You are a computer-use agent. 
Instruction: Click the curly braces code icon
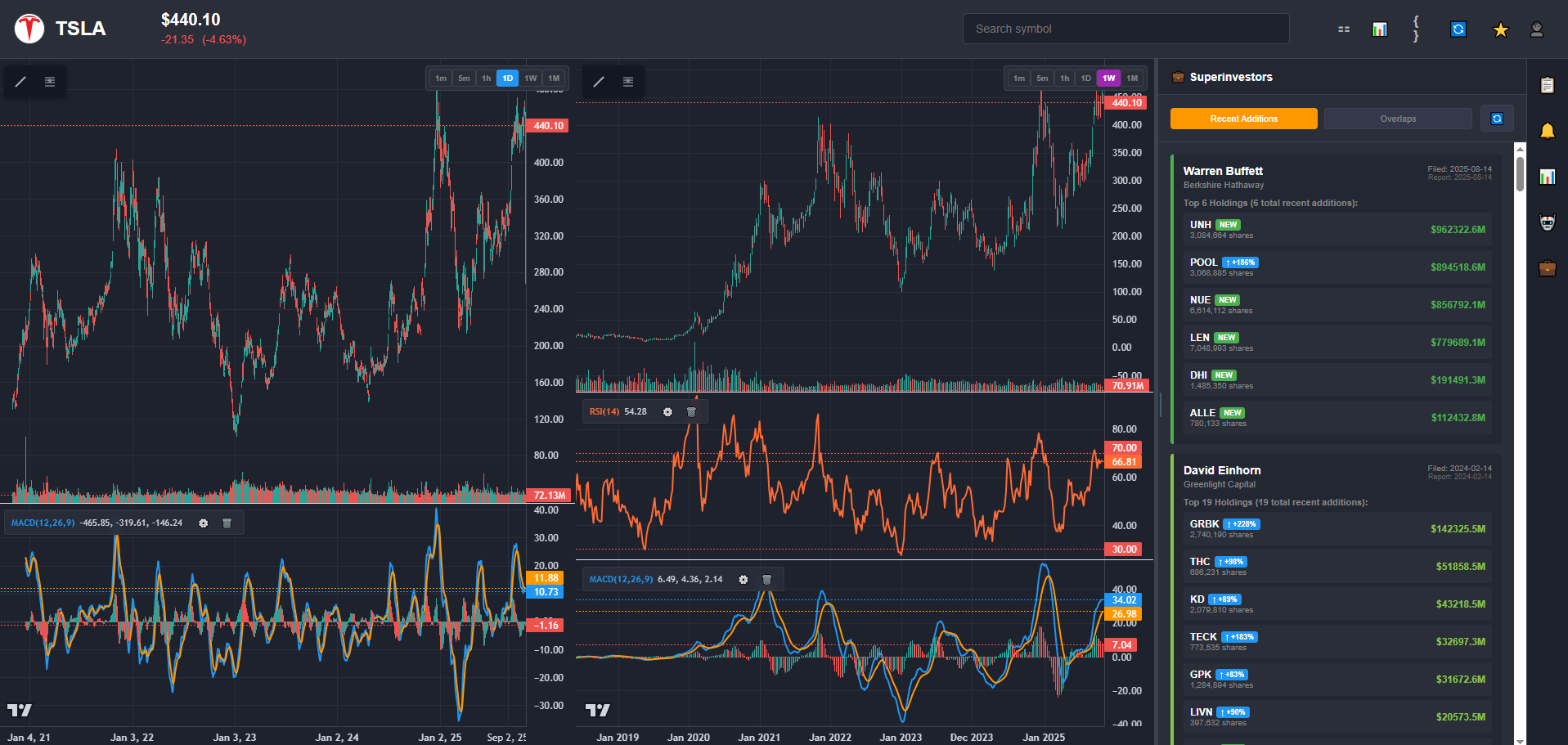pos(1416,29)
